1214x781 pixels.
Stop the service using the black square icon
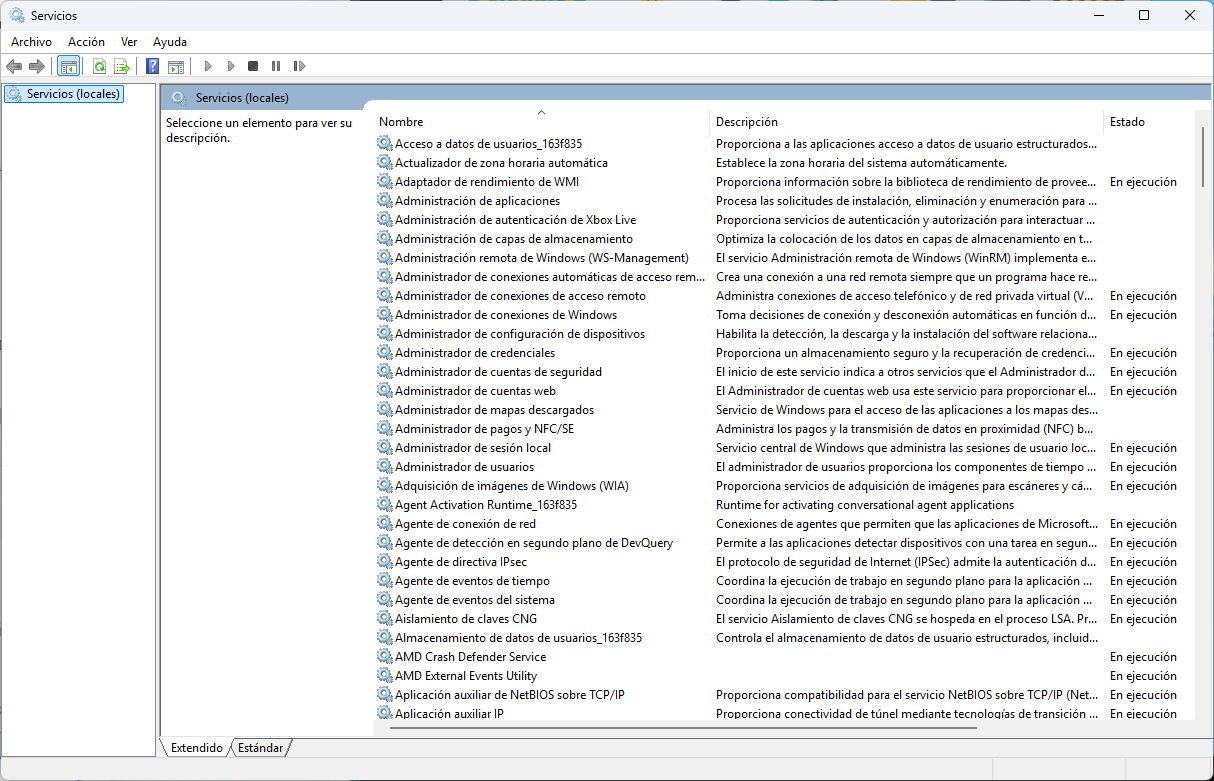pos(253,65)
